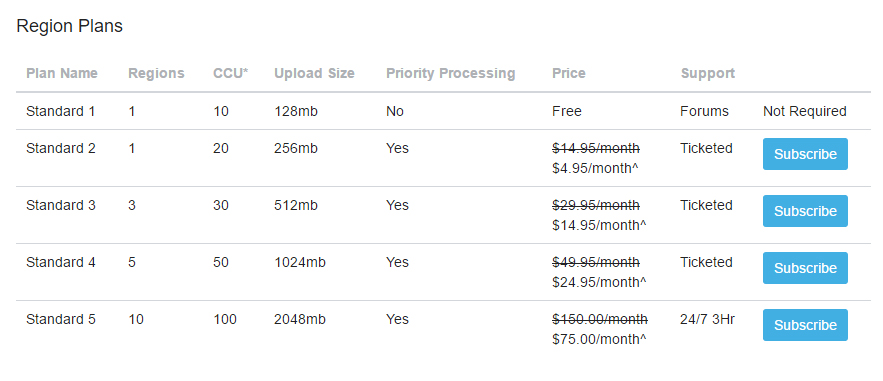Subscribe to the Standard 3 plan
Image resolution: width=883 pixels, height=381 pixels.
[805, 211]
